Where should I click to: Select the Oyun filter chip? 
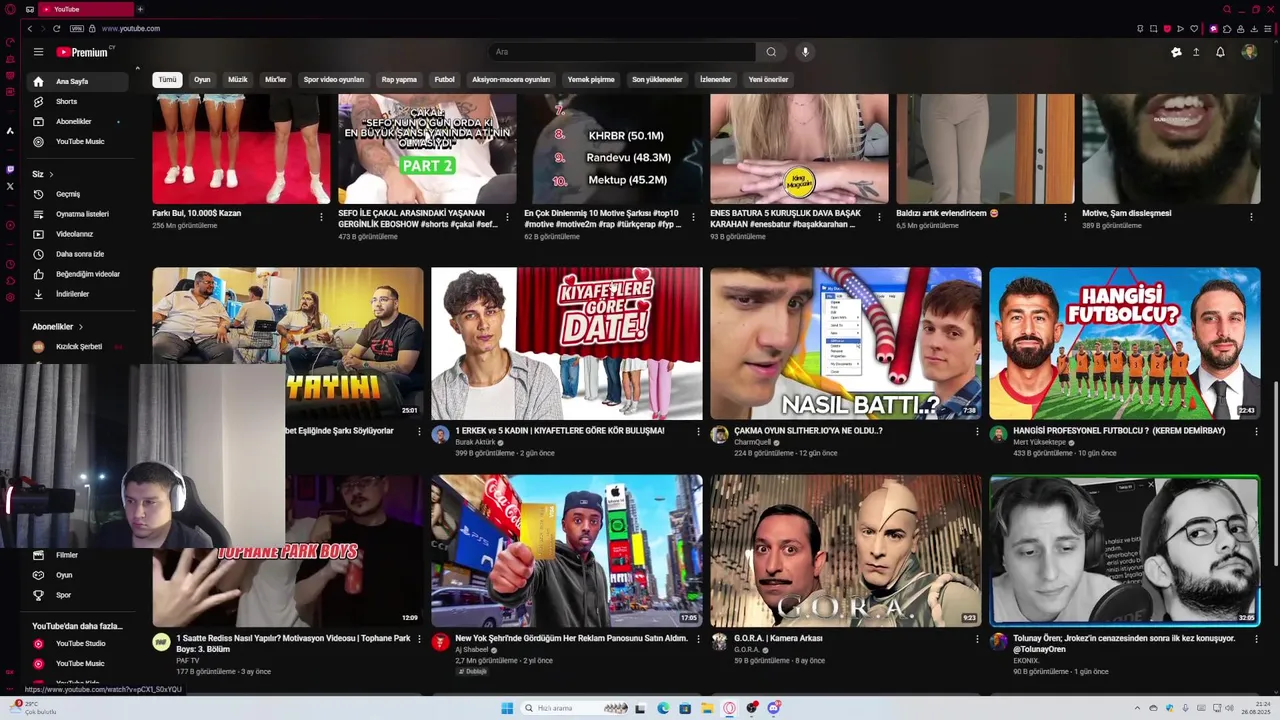pos(202,79)
